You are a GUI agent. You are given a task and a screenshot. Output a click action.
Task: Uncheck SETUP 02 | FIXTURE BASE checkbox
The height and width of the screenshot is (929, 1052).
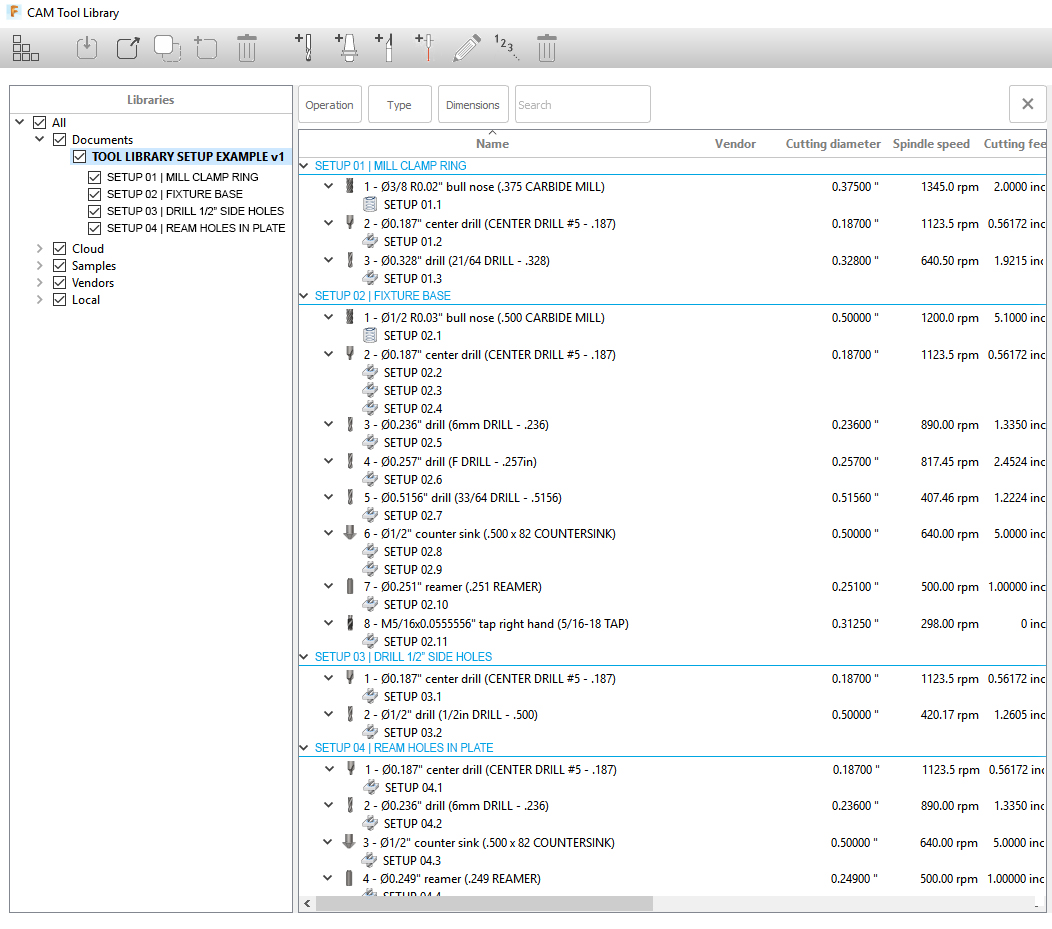(95, 194)
